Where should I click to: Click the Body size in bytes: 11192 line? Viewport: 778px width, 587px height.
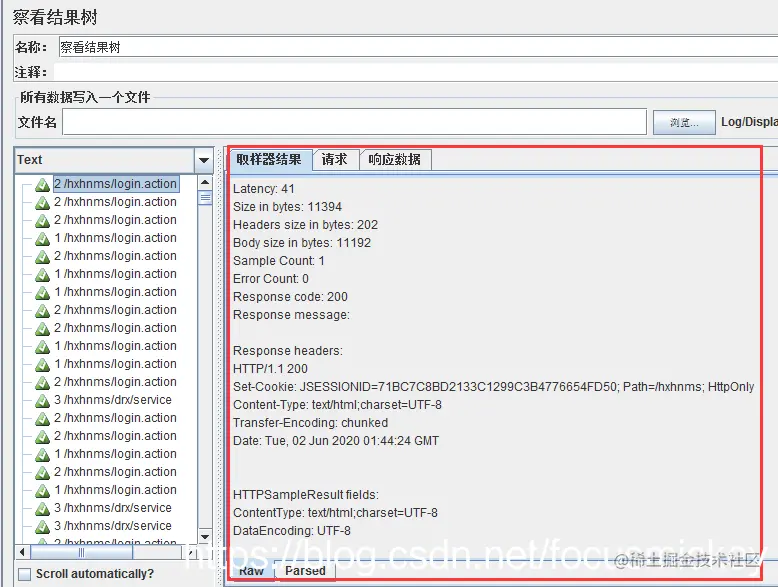pyautogui.click(x=302, y=243)
